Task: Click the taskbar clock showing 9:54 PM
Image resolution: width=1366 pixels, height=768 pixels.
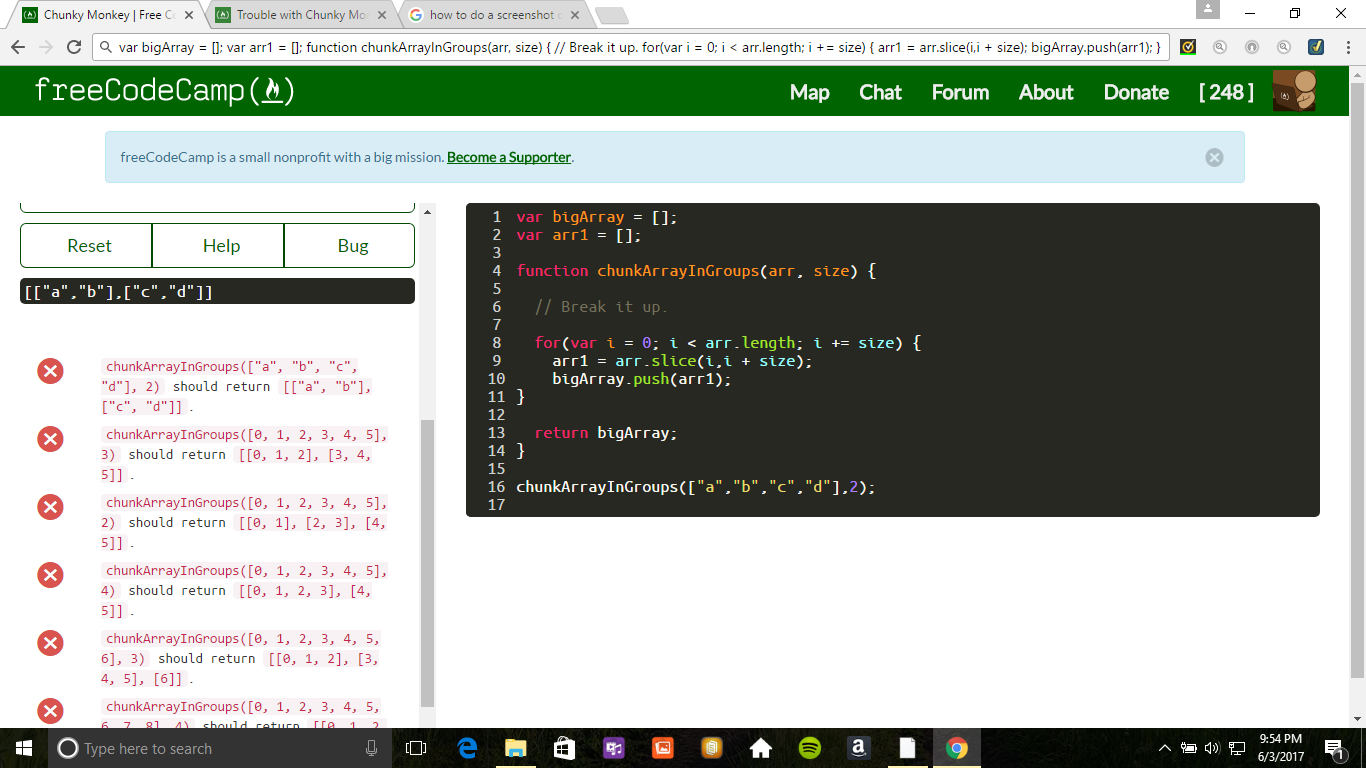Action: [1281, 748]
